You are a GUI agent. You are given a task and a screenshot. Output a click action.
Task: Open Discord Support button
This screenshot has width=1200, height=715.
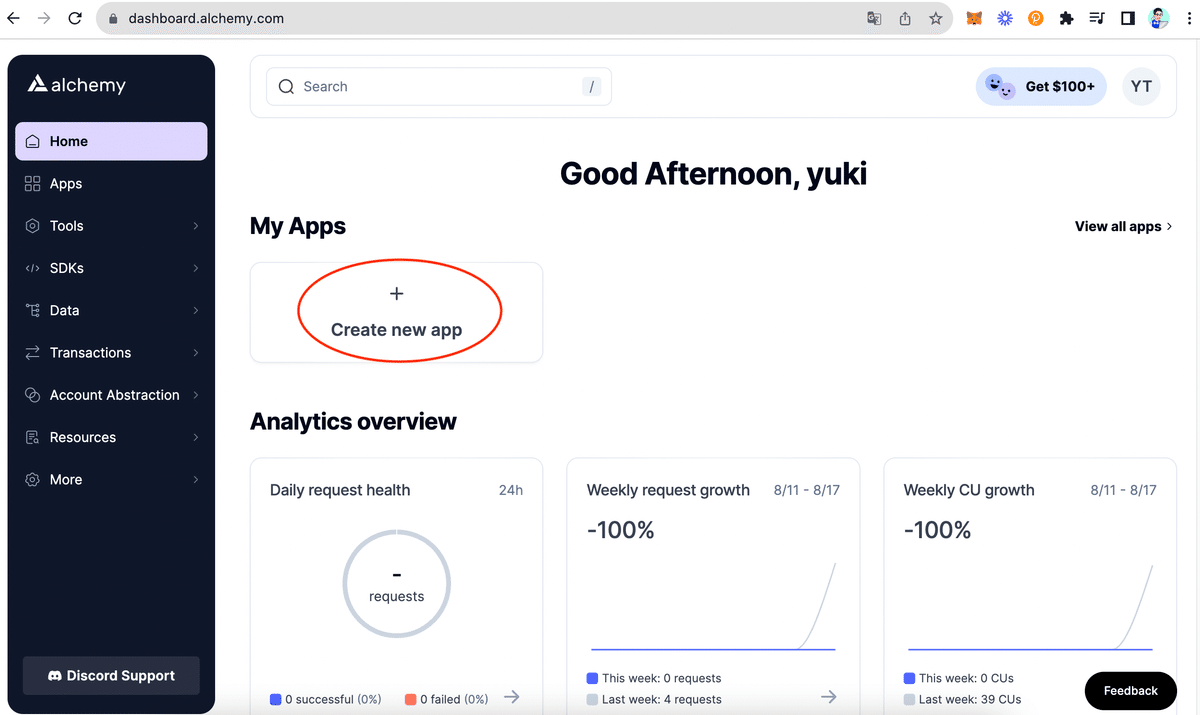tap(111, 676)
